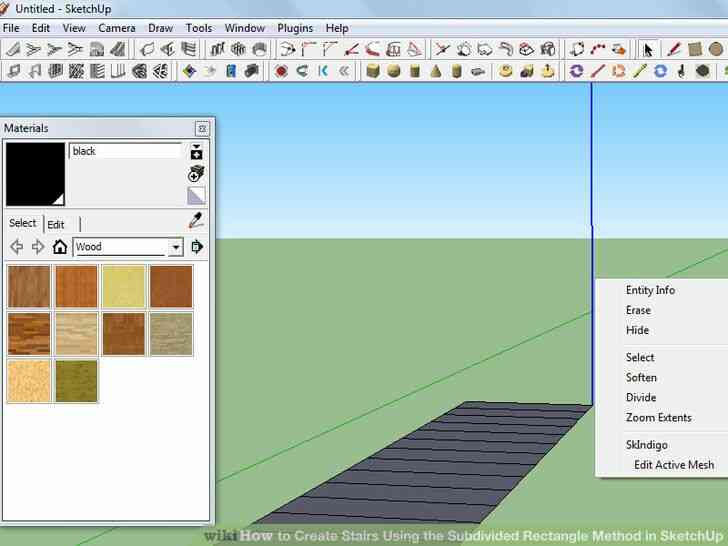The image size is (728, 546).
Task: Click the cone primitive shape icon
Action: click(436, 71)
